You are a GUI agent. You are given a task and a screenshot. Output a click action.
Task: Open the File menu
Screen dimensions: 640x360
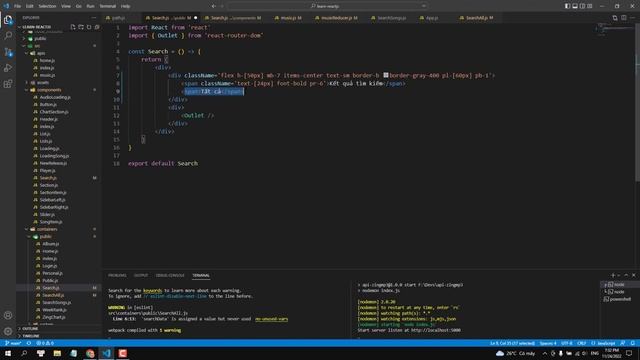point(18,6)
